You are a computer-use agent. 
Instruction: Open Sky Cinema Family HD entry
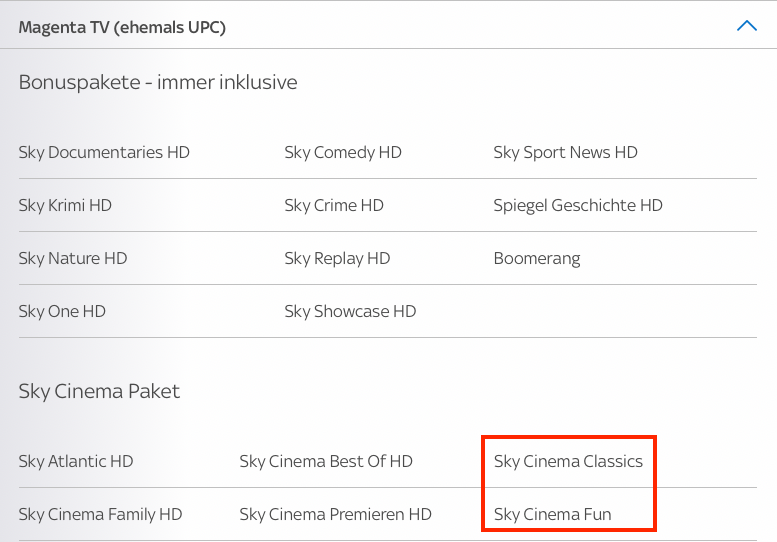coord(101,514)
